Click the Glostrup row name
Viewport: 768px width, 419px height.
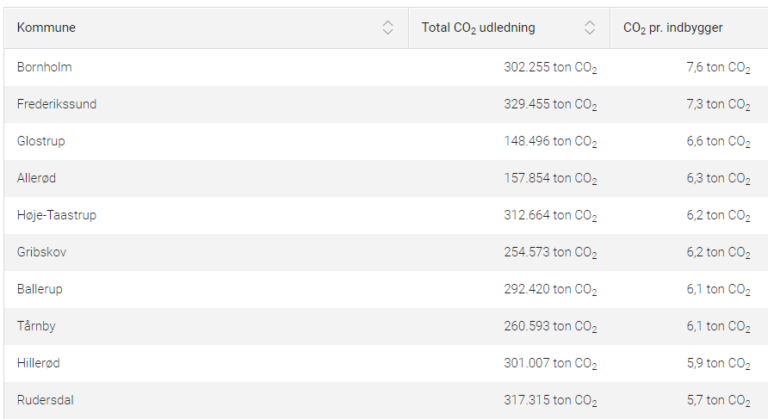41,141
